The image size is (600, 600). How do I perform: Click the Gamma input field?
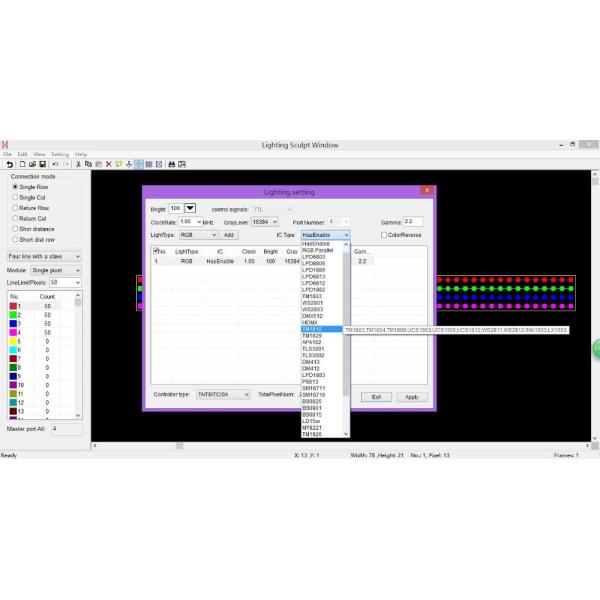[413, 222]
